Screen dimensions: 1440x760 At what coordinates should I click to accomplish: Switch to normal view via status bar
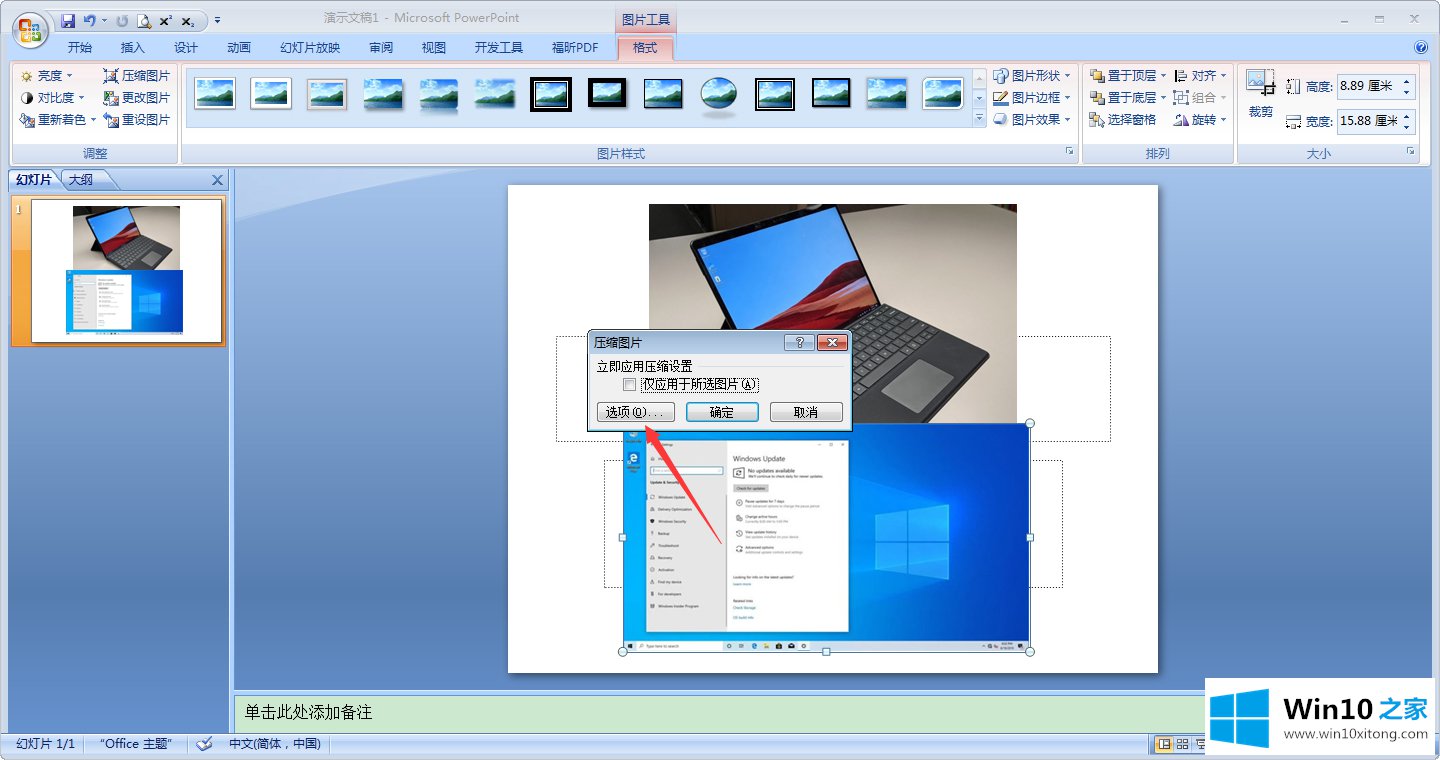[x=1164, y=744]
